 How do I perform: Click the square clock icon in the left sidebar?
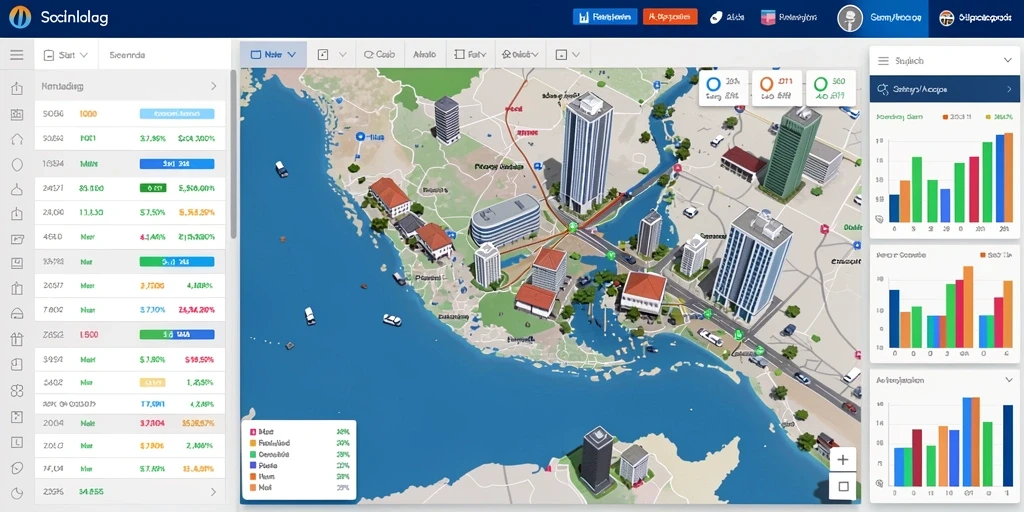click(x=18, y=442)
